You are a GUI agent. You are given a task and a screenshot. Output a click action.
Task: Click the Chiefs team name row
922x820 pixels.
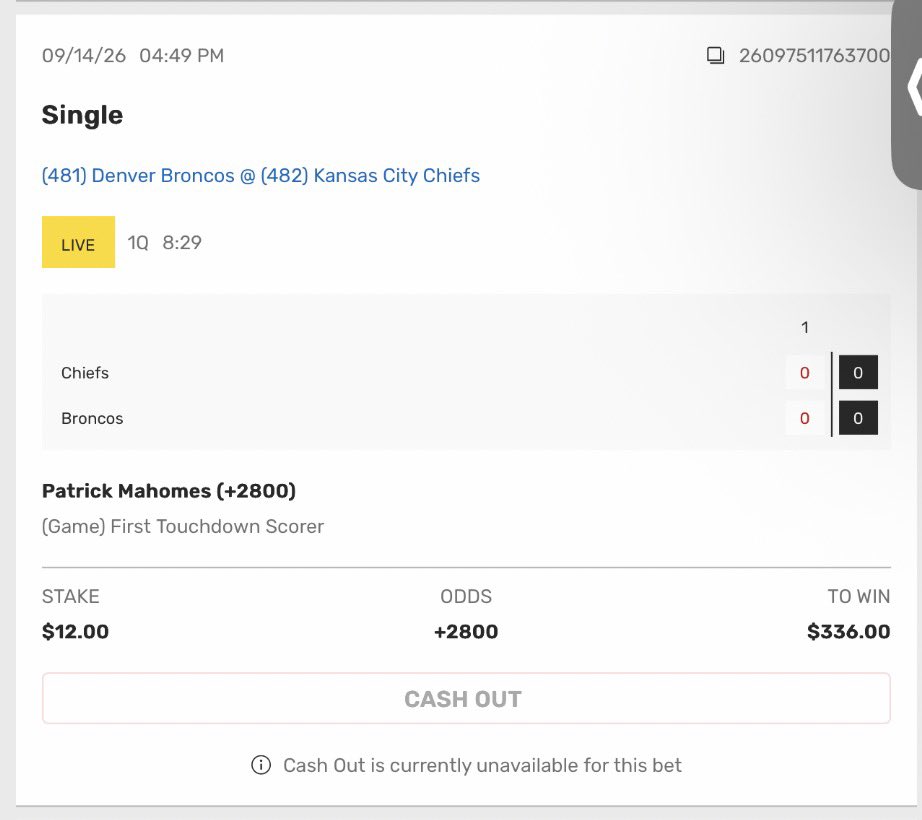pos(85,373)
